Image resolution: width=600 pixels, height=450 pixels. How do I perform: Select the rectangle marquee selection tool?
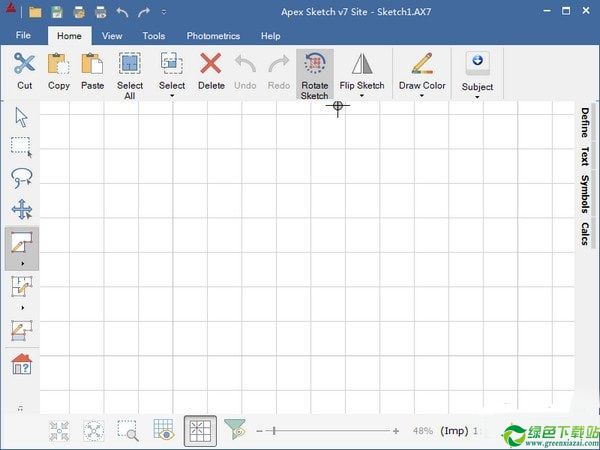tap(21, 147)
